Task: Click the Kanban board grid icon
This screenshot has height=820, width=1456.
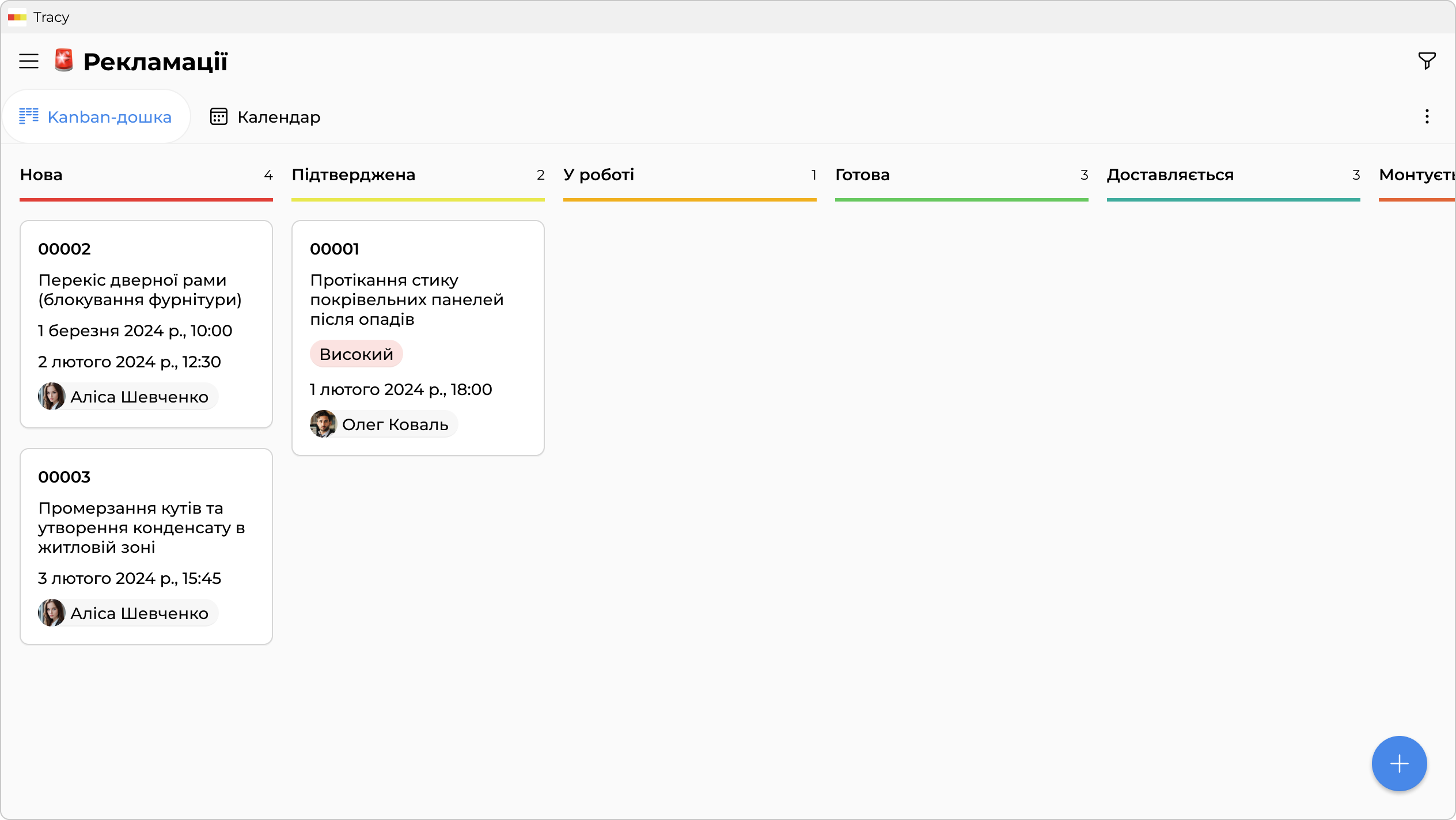Action: point(29,116)
